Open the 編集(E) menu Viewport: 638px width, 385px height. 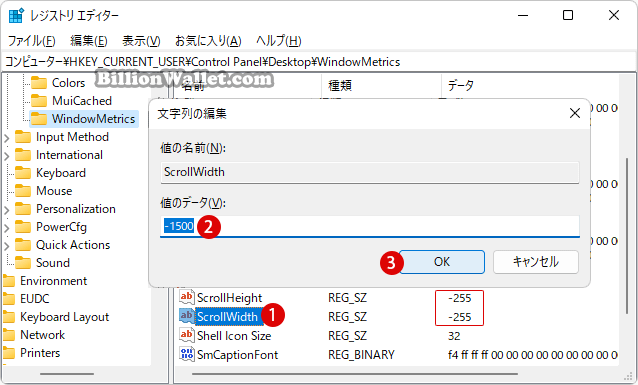pyautogui.click(x=89, y=41)
